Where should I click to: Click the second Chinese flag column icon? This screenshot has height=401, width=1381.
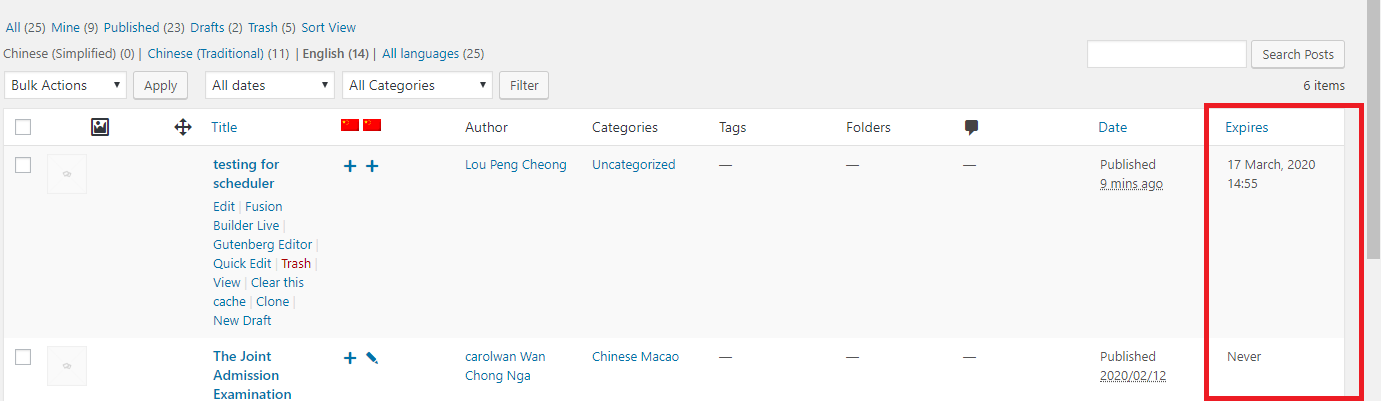click(x=372, y=125)
